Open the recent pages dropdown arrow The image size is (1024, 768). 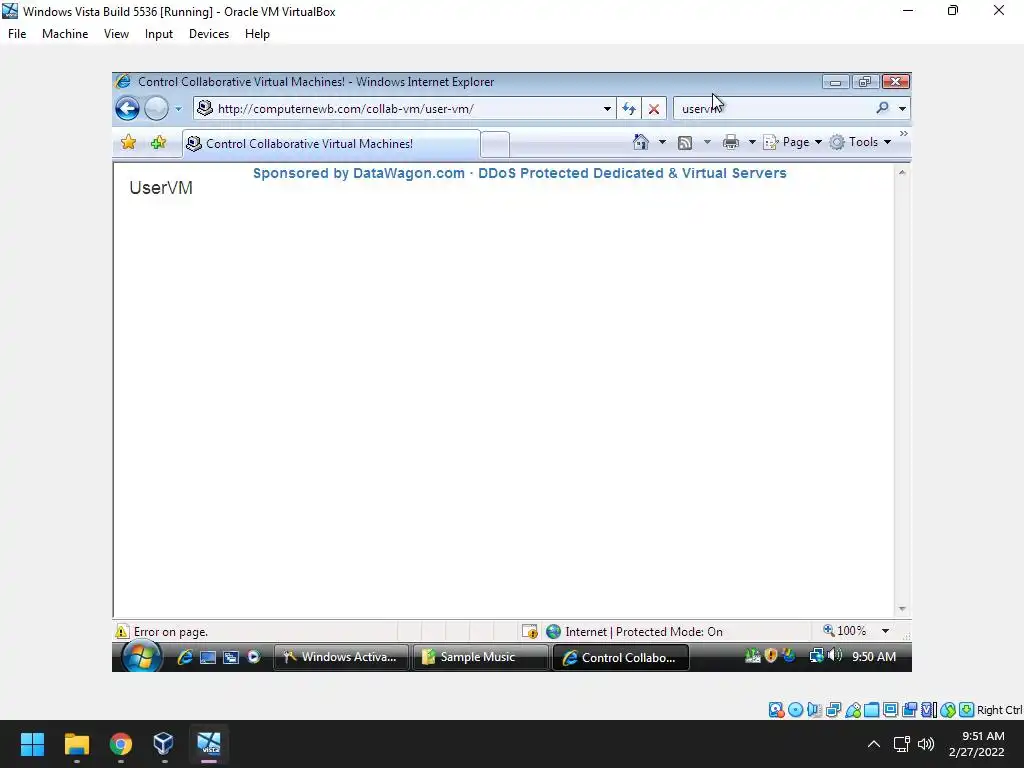[178, 109]
